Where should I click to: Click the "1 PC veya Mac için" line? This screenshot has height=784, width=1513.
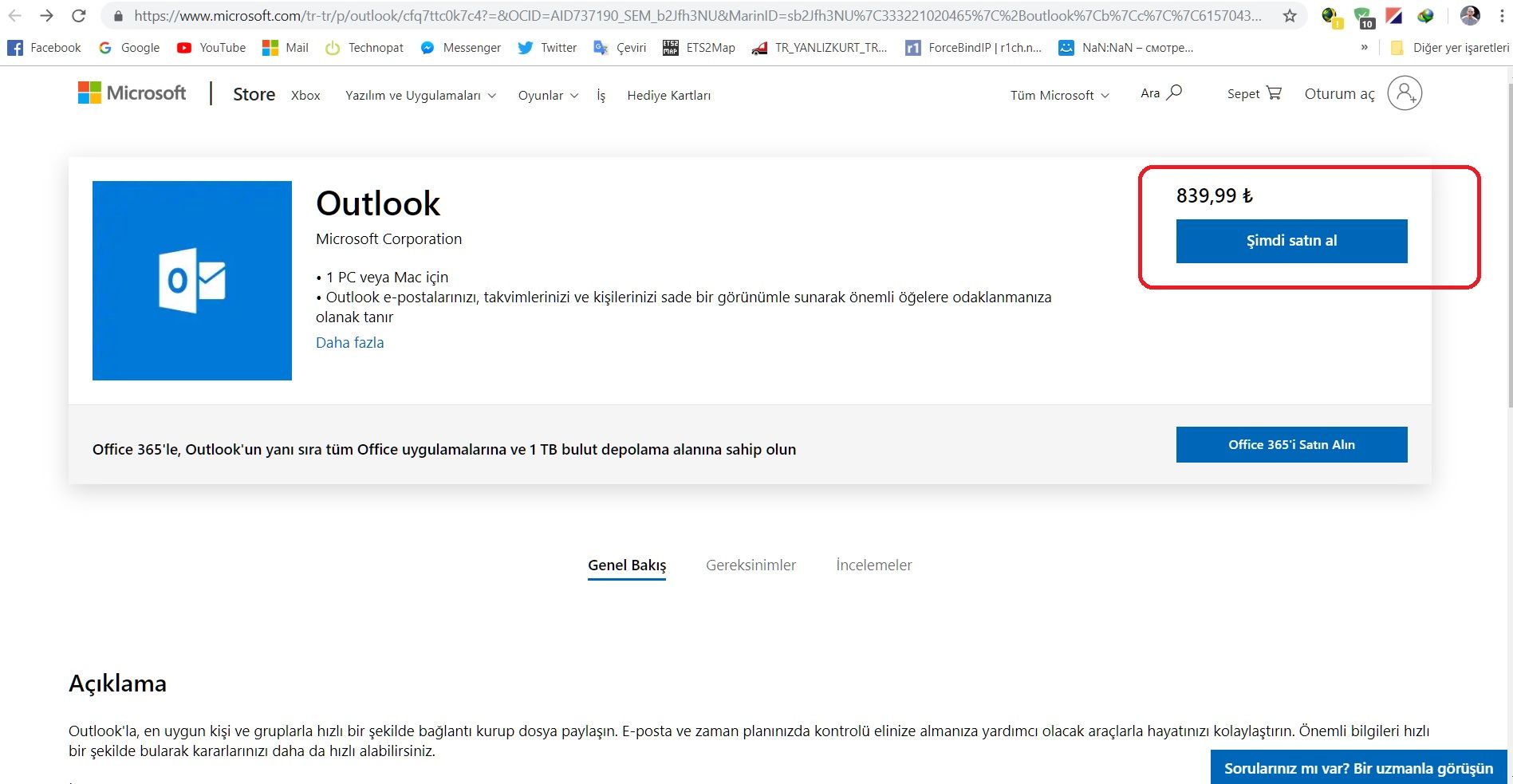[x=382, y=278]
